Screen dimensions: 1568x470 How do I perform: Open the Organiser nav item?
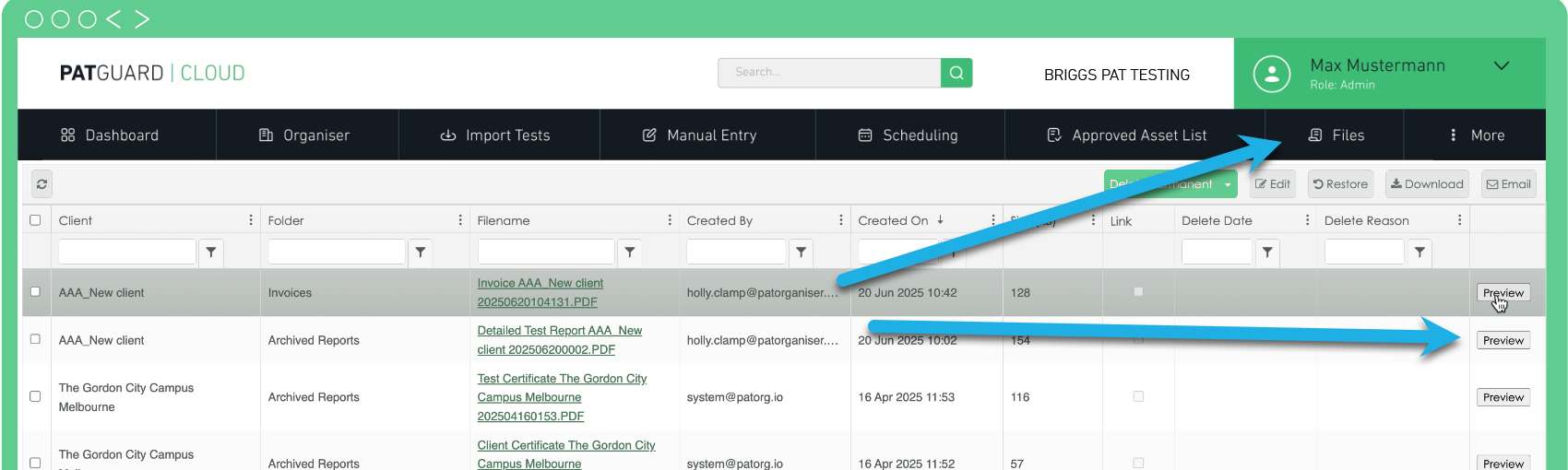click(304, 135)
